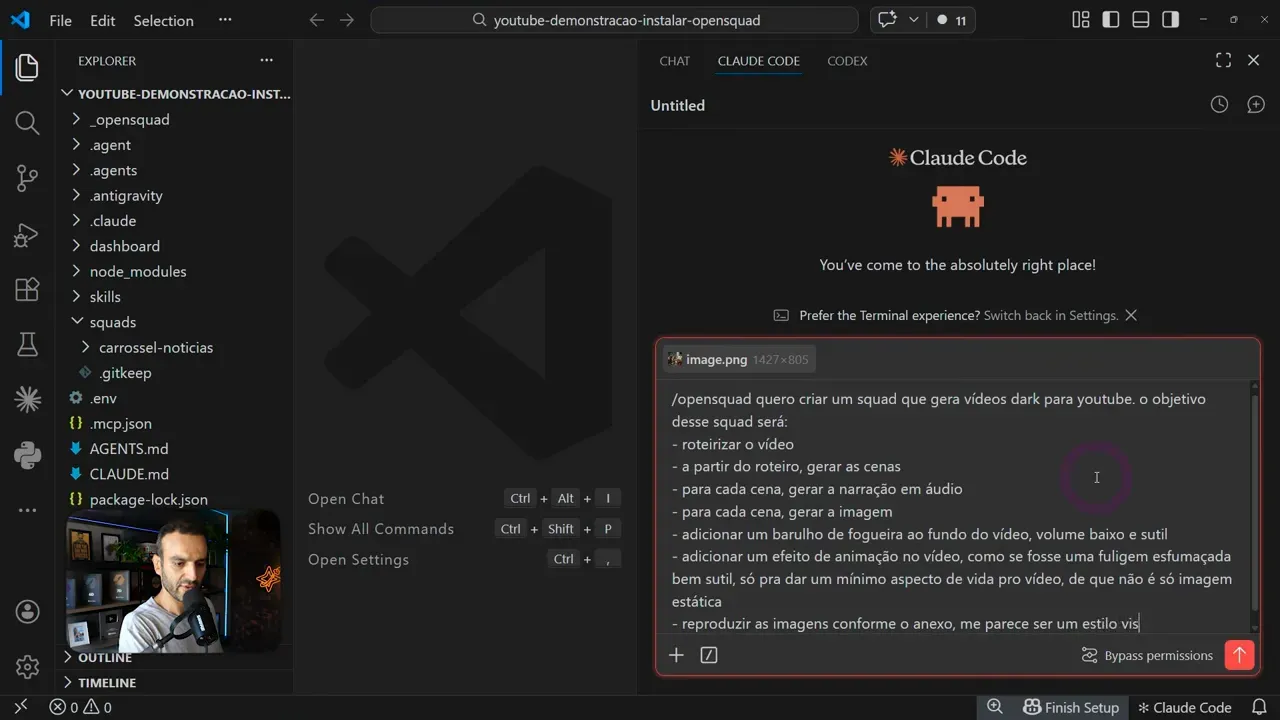Open the Source Control view
Image resolution: width=1280 pixels, height=720 pixels.
click(27, 177)
